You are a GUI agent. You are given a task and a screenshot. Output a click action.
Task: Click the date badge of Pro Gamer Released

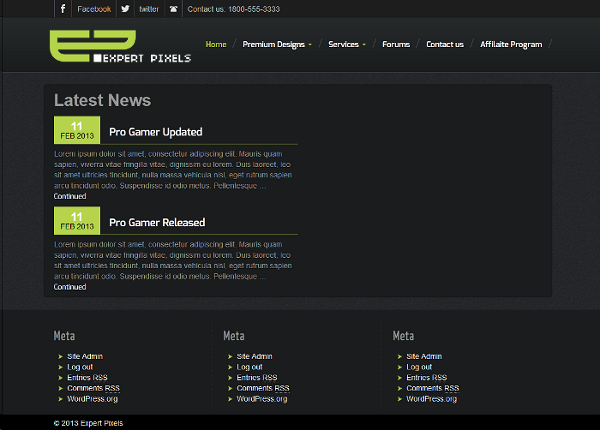77,221
